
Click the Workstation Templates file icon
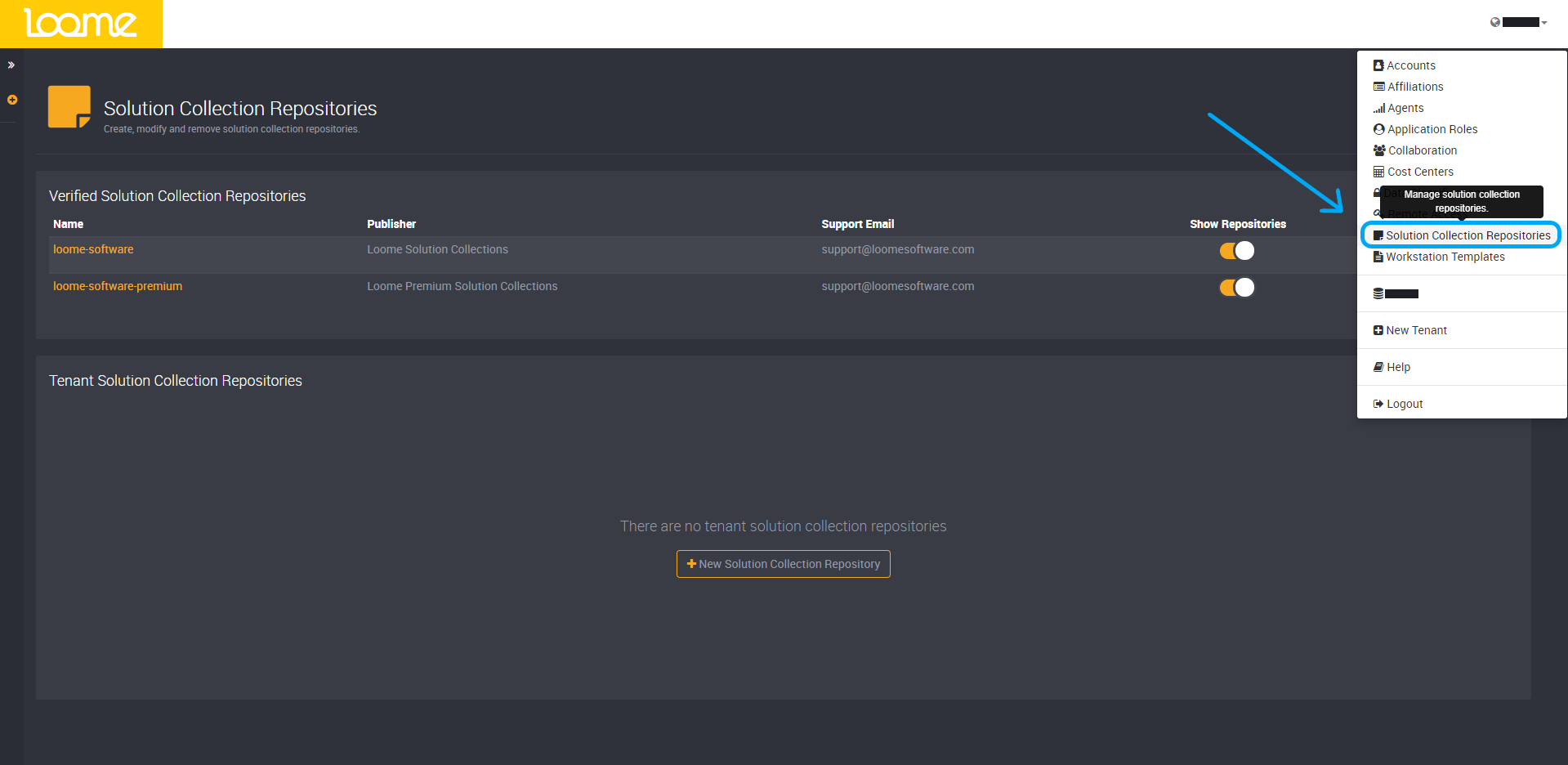pyautogui.click(x=1378, y=257)
